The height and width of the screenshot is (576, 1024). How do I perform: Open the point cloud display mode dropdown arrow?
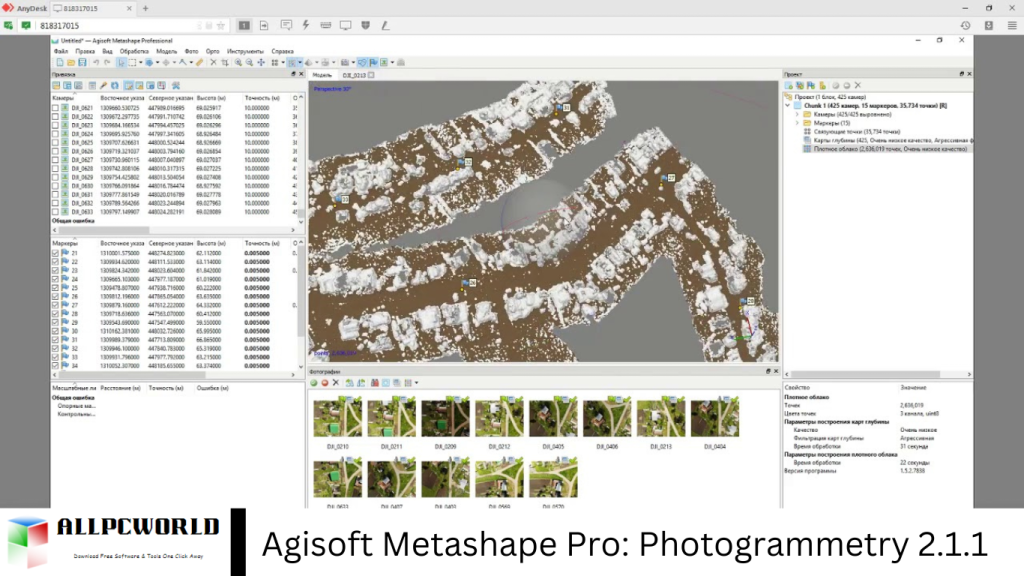tap(300, 63)
